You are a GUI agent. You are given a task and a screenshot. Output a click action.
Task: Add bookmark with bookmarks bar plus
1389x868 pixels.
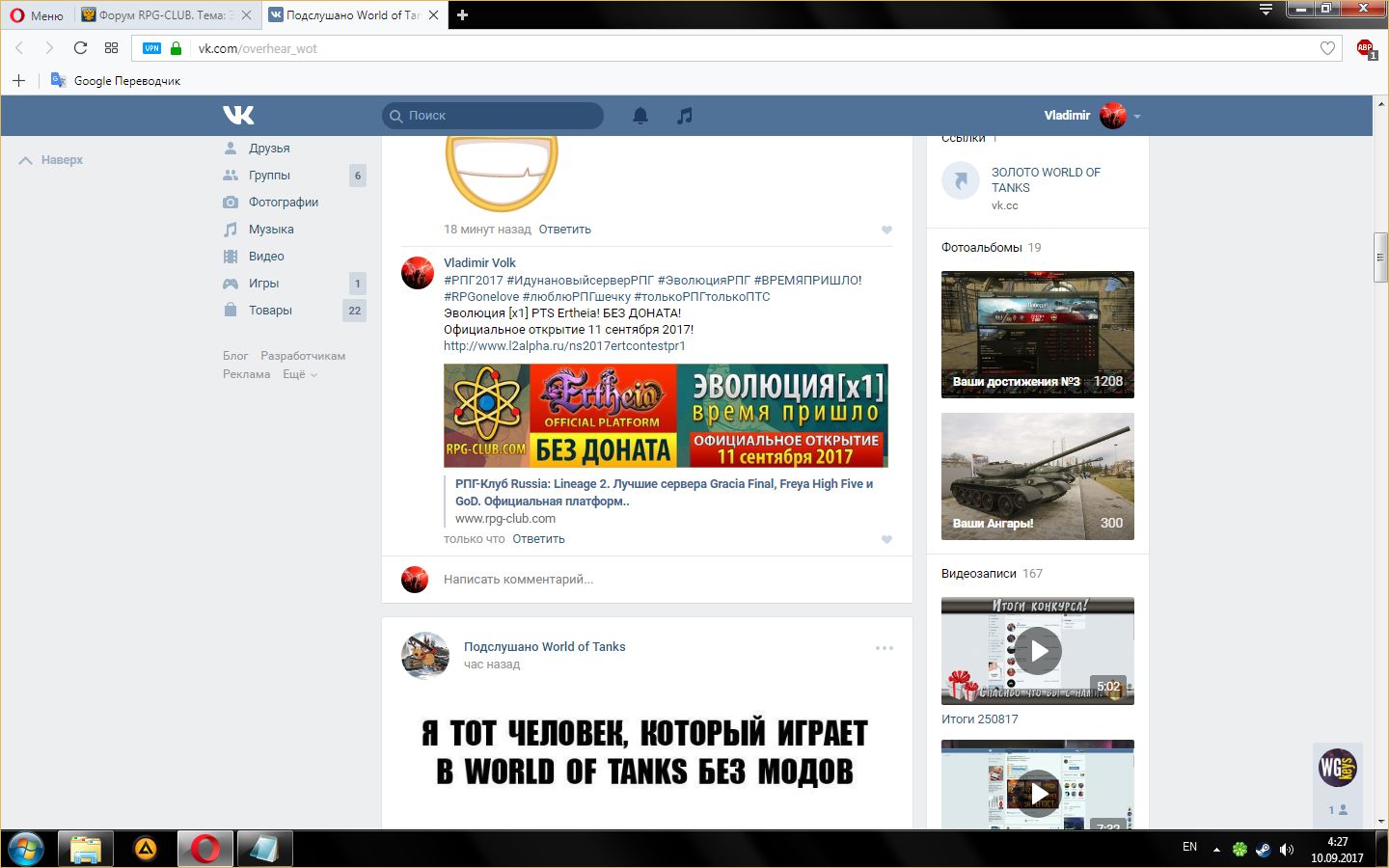pyautogui.click(x=18, y=80)
